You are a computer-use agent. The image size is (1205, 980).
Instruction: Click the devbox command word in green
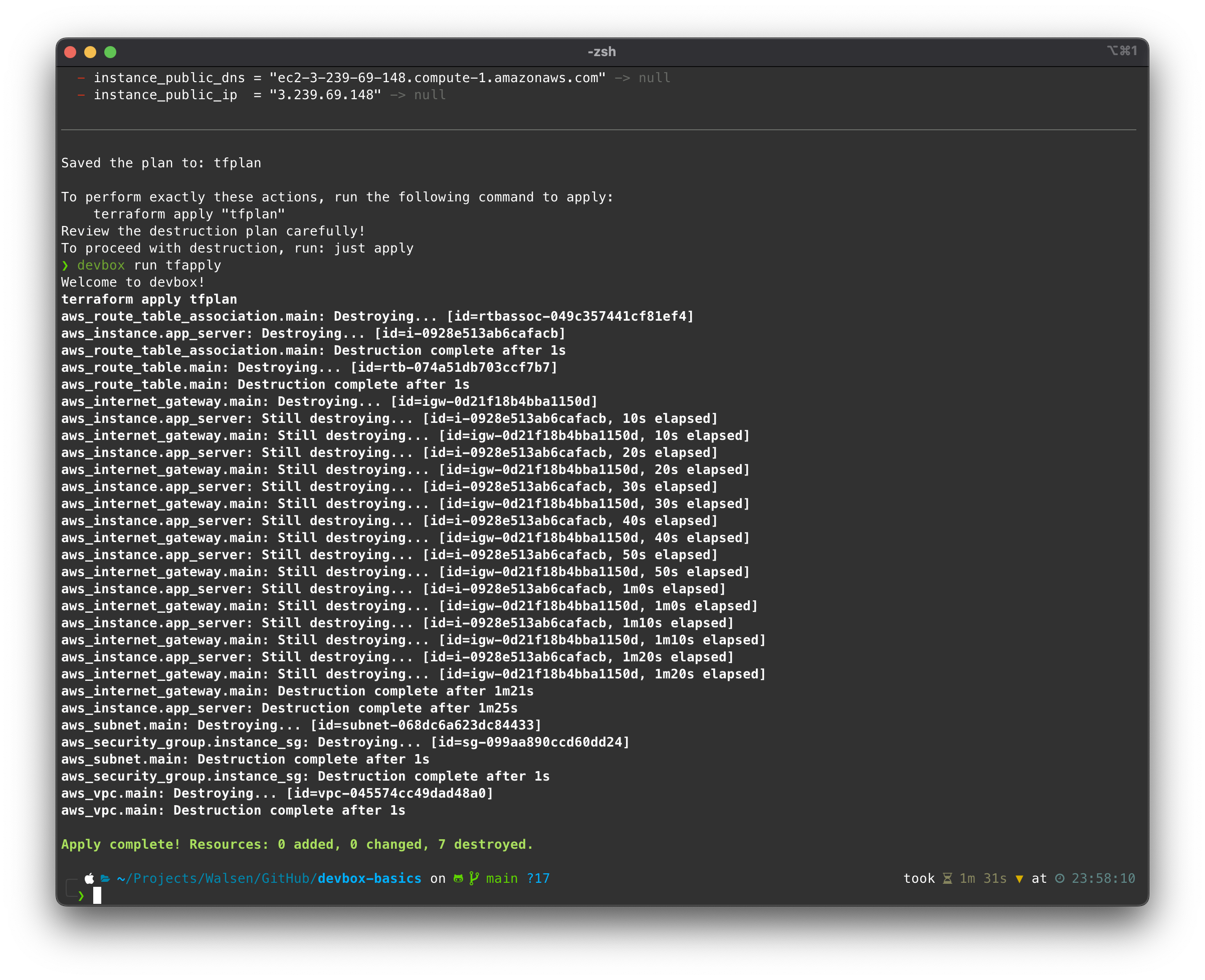(x=101, y=266)
